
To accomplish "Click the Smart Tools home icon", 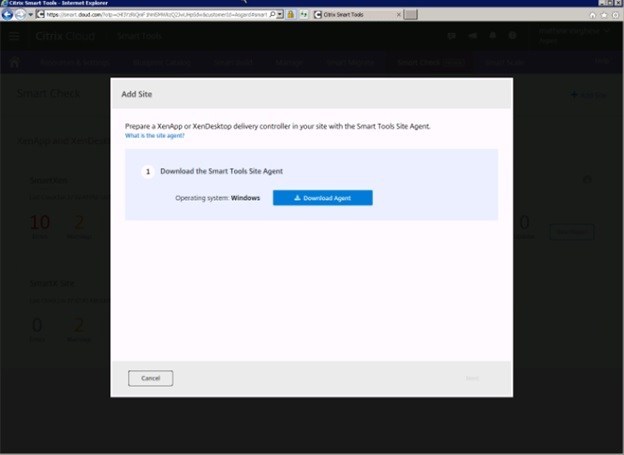I will pos(15,62).
